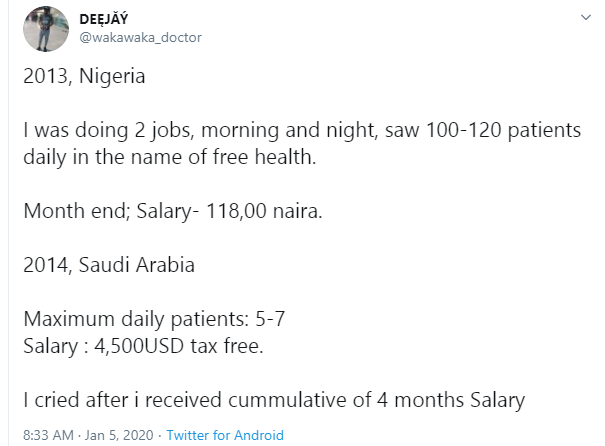The image size is (605, 446).
Task: Open the Twitter for Android source link
Action: coord(225,435)
